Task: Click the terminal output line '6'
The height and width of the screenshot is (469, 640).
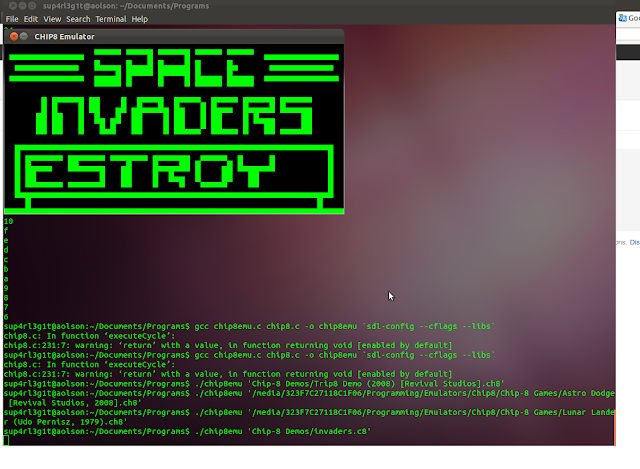Action: [6, 317]
